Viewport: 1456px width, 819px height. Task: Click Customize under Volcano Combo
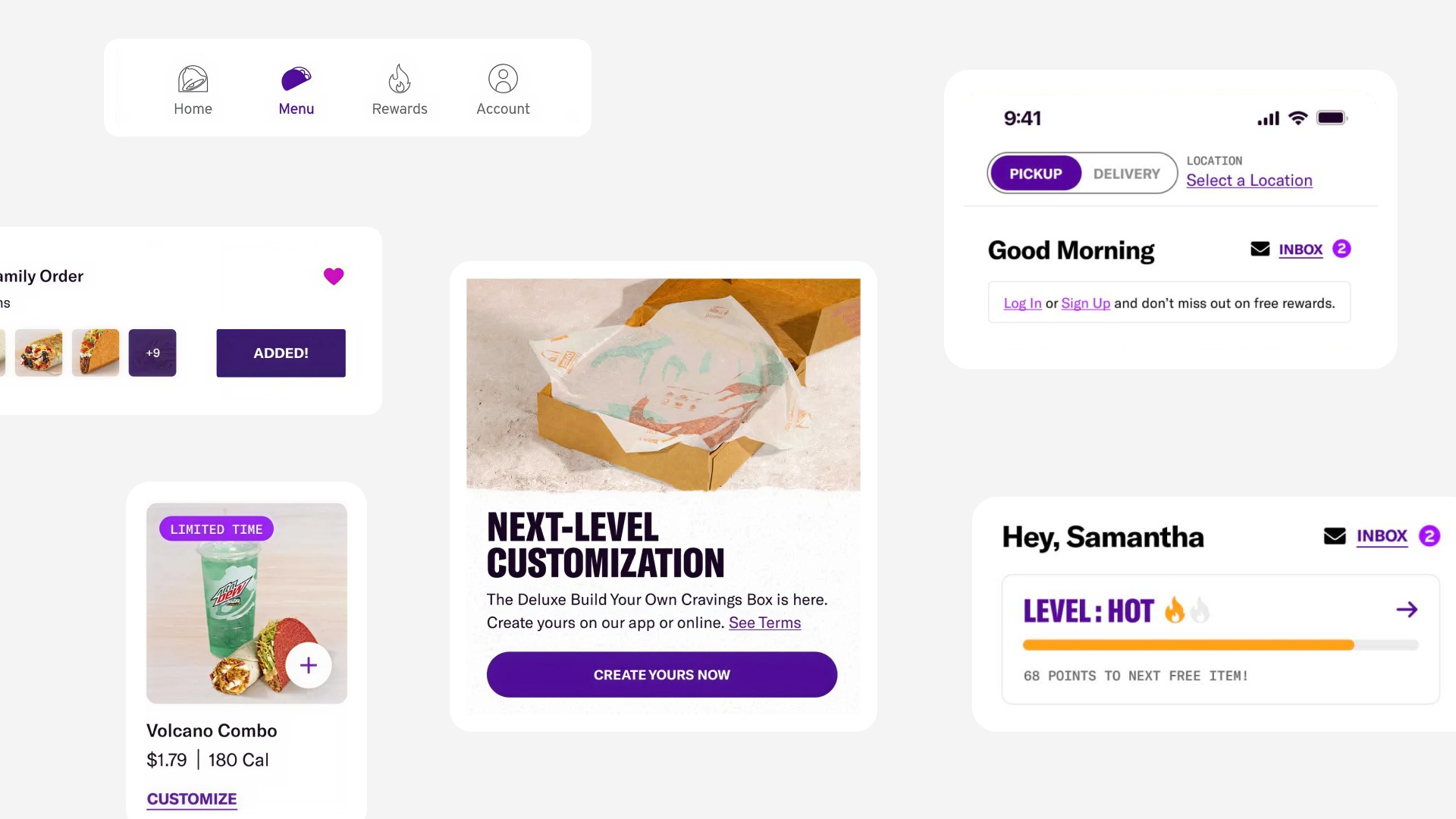192,799
